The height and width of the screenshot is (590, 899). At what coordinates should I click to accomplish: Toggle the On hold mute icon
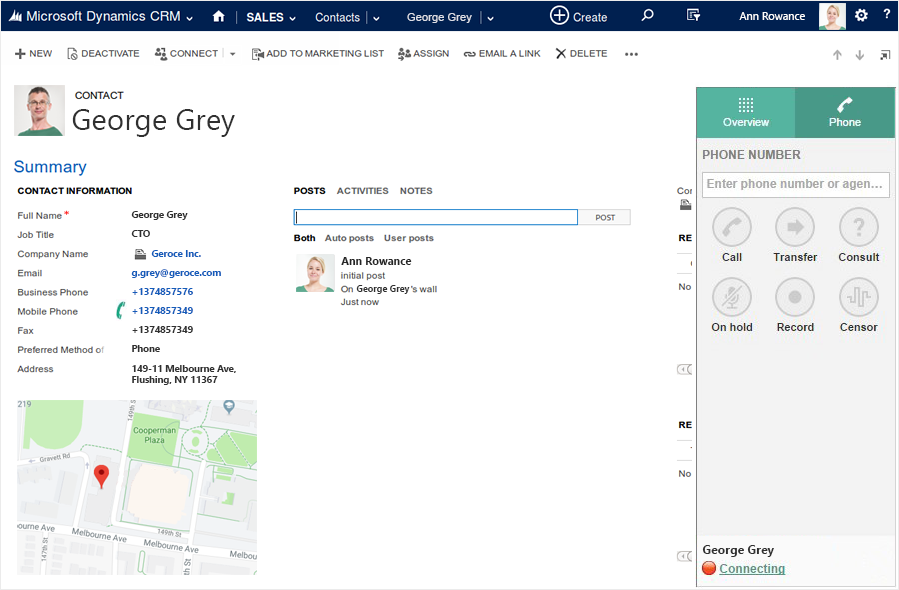coord(732,297)
